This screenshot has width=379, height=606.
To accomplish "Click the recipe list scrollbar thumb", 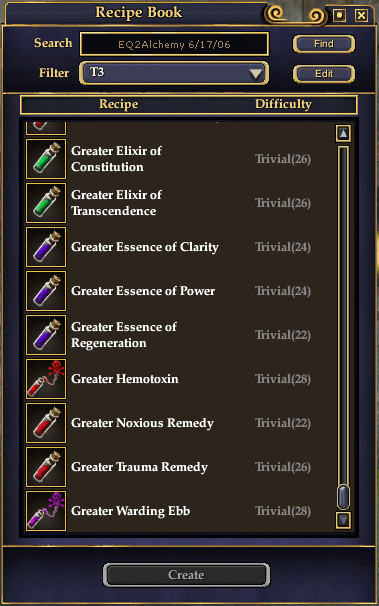I will pos(343,496).
